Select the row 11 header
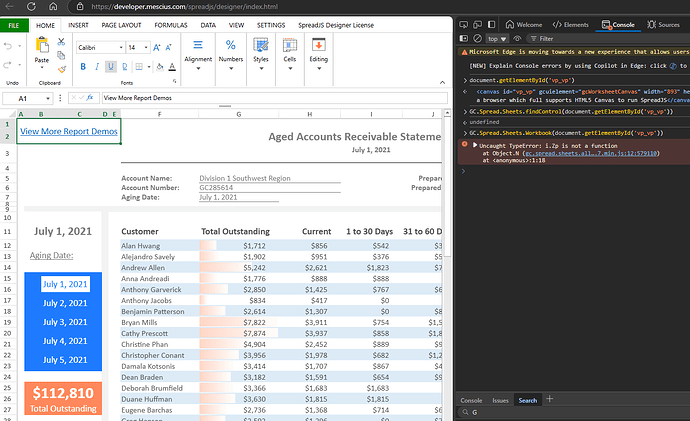This screenshot has height=421, width=690. point(7,231)
